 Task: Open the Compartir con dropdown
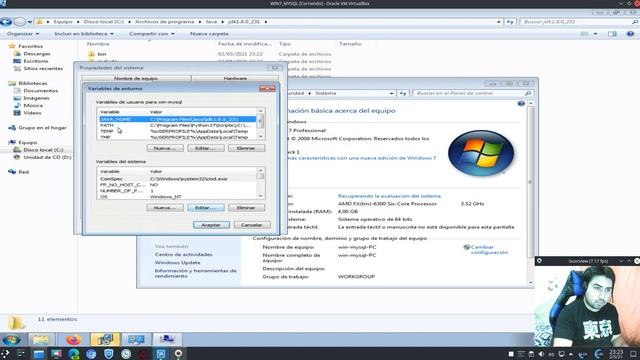[x=152, y=34]
